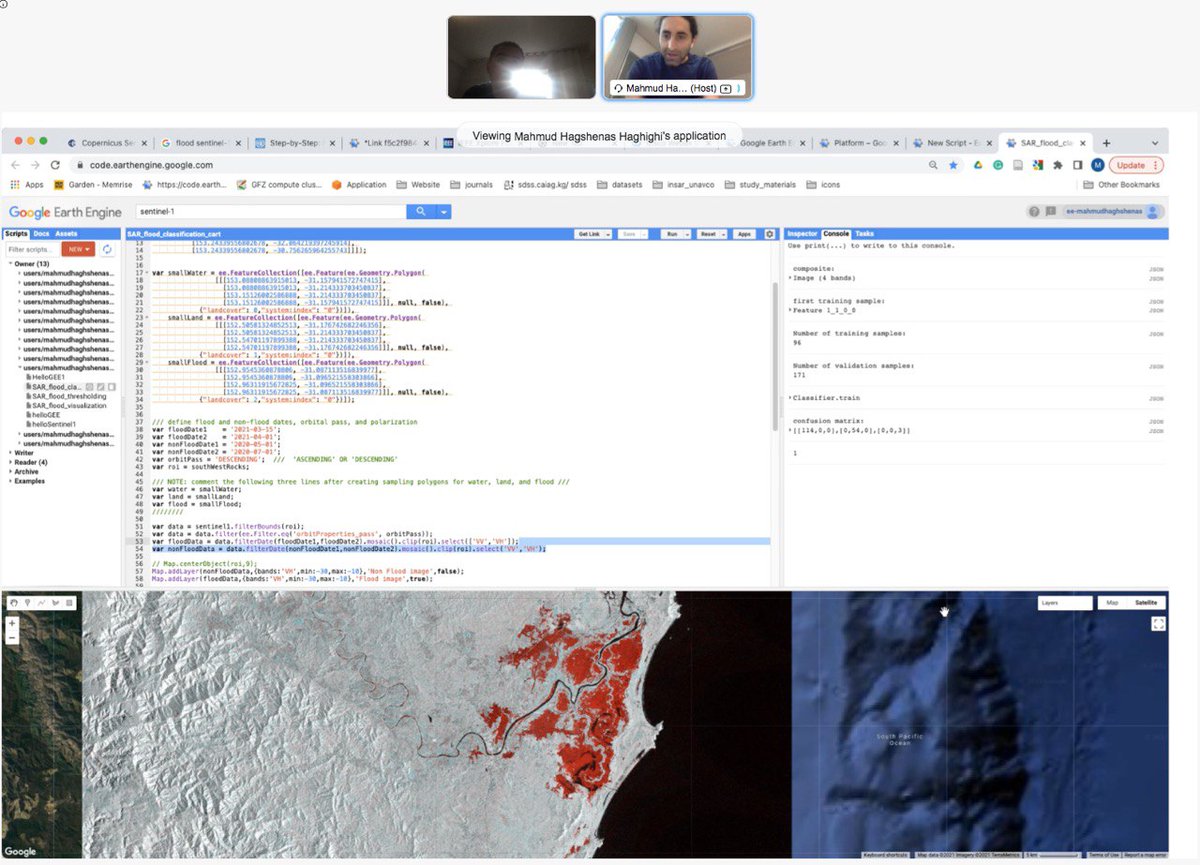This screenshot has width=1200, height=865.
Task: Switch map view to Satellite
Action: 1146,603
